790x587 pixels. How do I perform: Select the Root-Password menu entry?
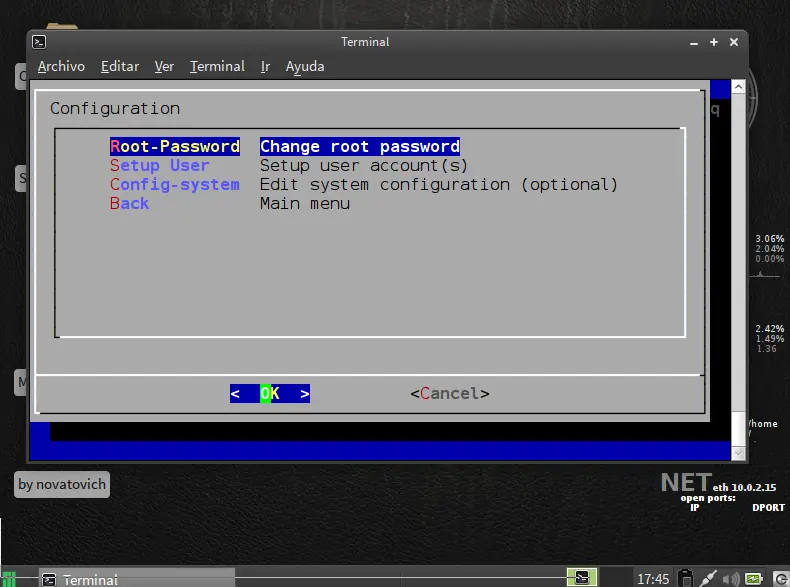click(x=175, y=147)
